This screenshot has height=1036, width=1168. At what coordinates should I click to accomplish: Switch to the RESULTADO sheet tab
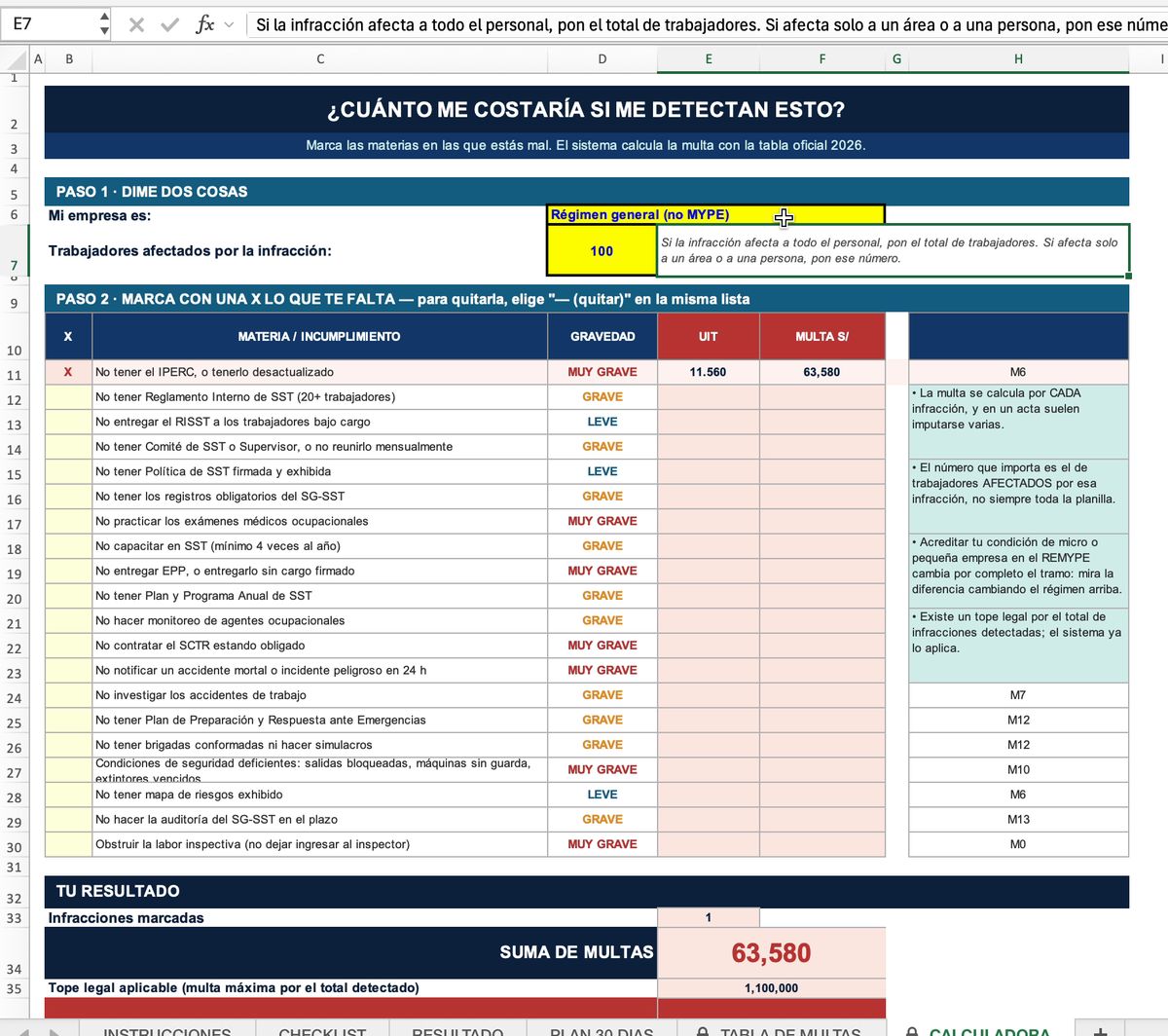[457, 1032]
